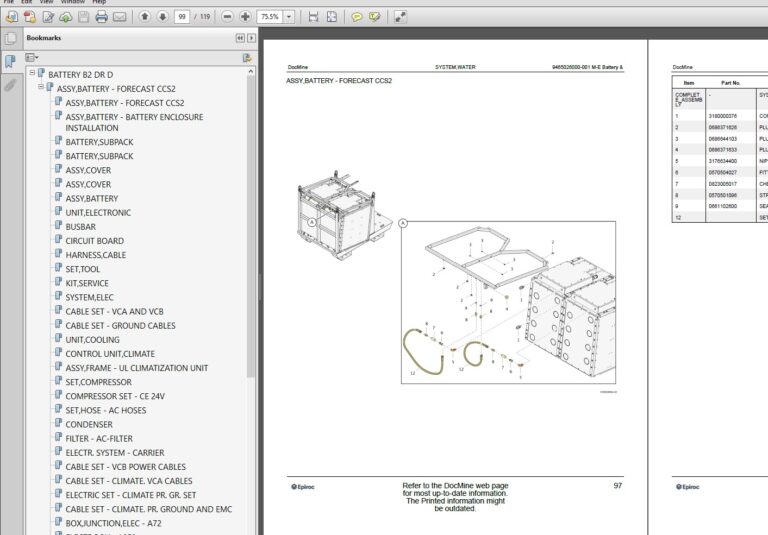
Task: Open the bookmarks options menu dropdown
Action: tap(32, 58)
